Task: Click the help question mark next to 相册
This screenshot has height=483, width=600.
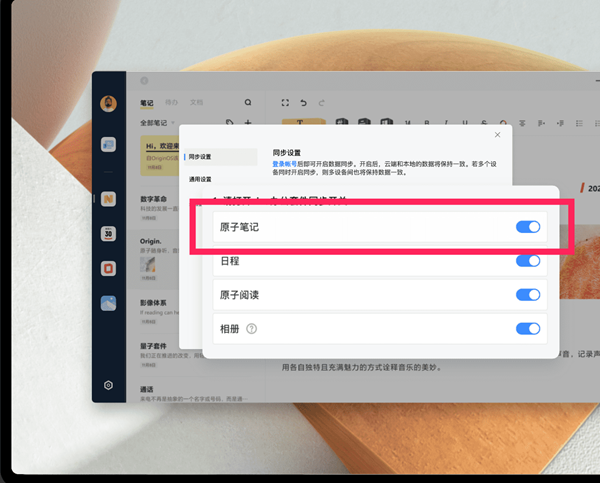Action: 251,329
